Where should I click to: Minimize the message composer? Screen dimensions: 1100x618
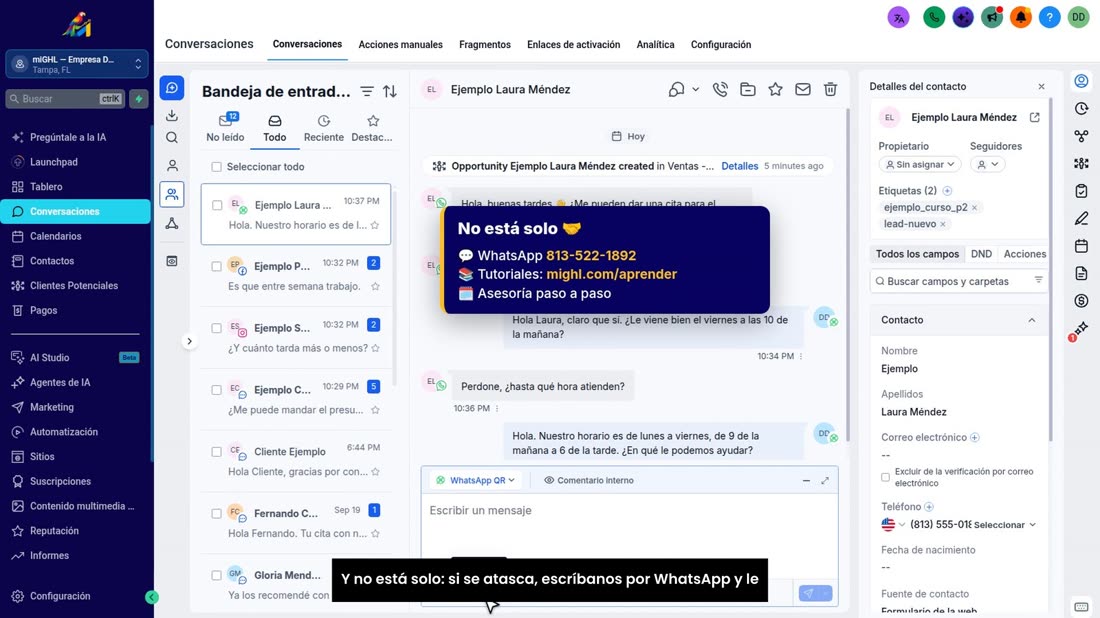click(x=806, y=481)
